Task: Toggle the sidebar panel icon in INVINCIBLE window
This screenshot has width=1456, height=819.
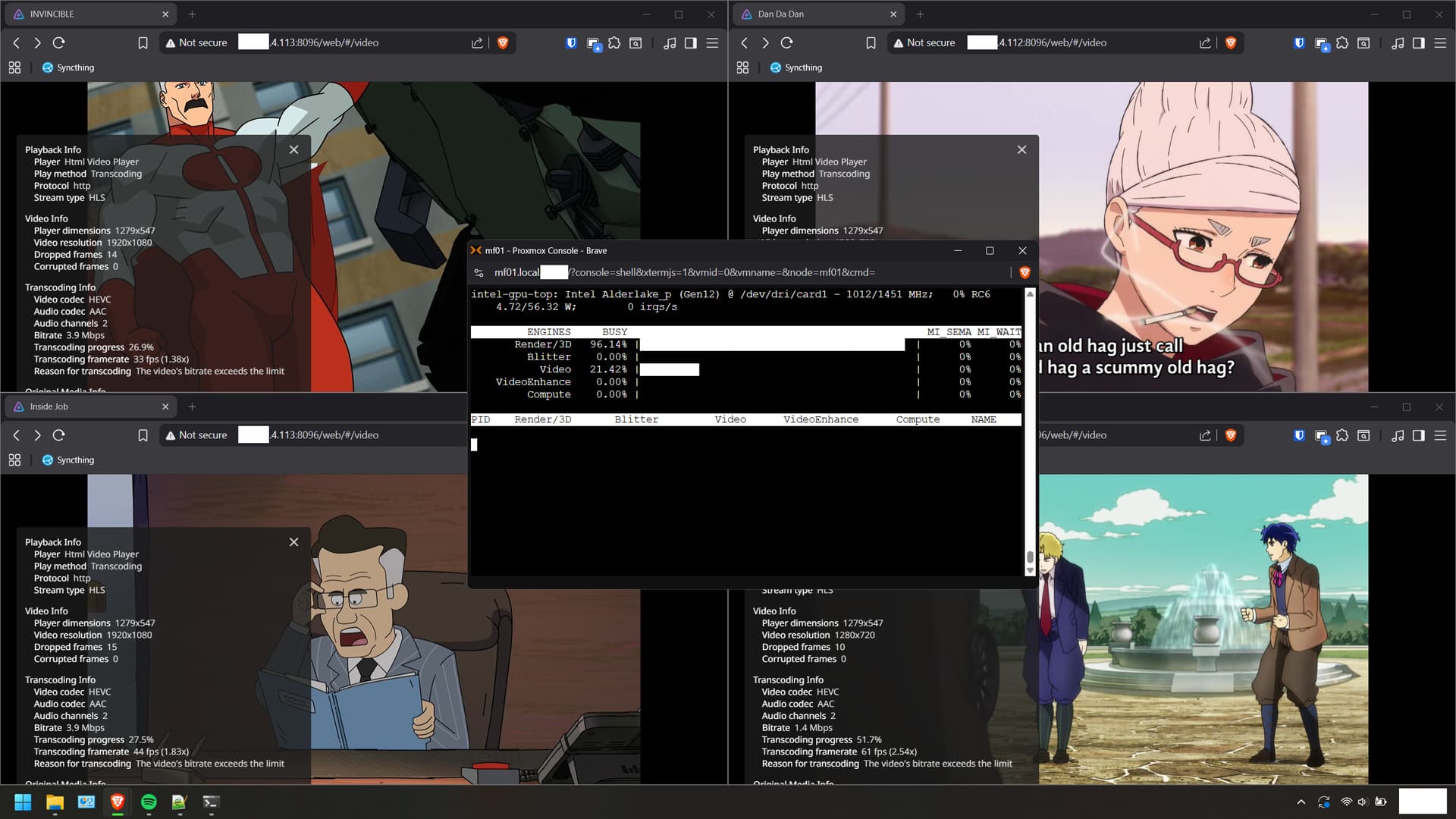Action: point(690,43)
